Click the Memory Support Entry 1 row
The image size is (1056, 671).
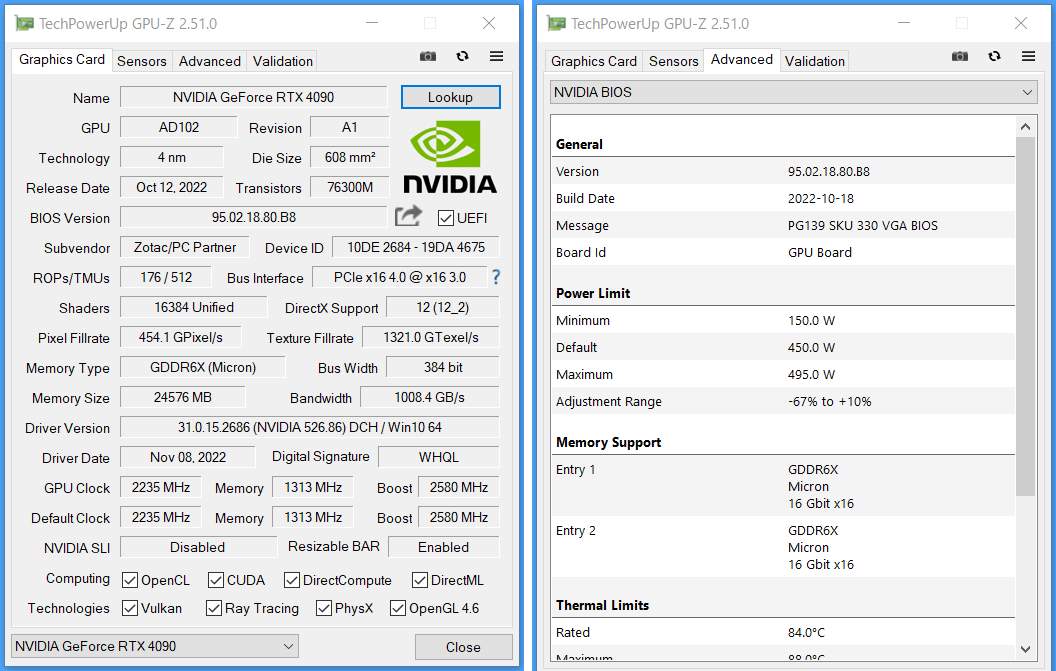(783, 486)
